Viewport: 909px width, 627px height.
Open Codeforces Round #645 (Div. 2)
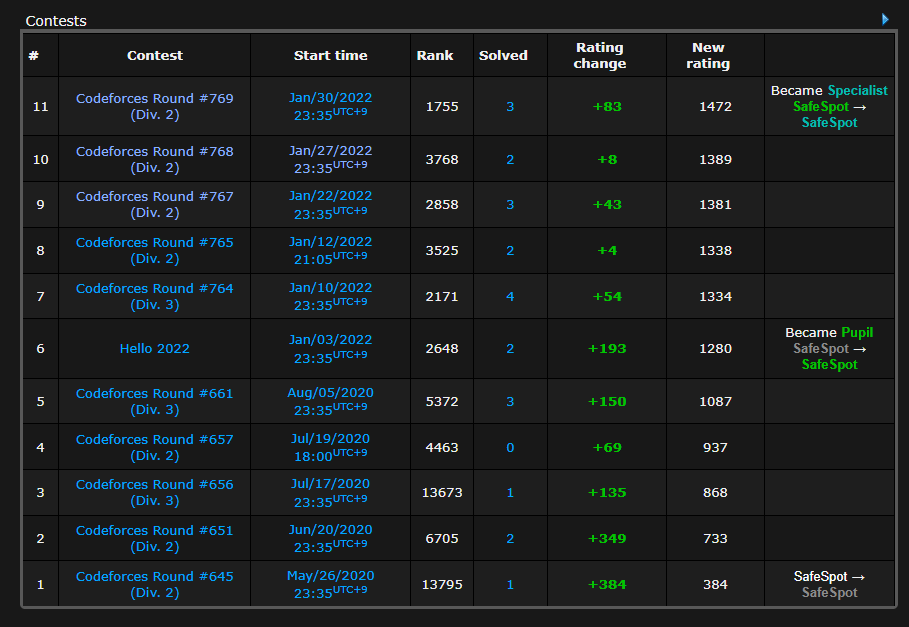155,584
